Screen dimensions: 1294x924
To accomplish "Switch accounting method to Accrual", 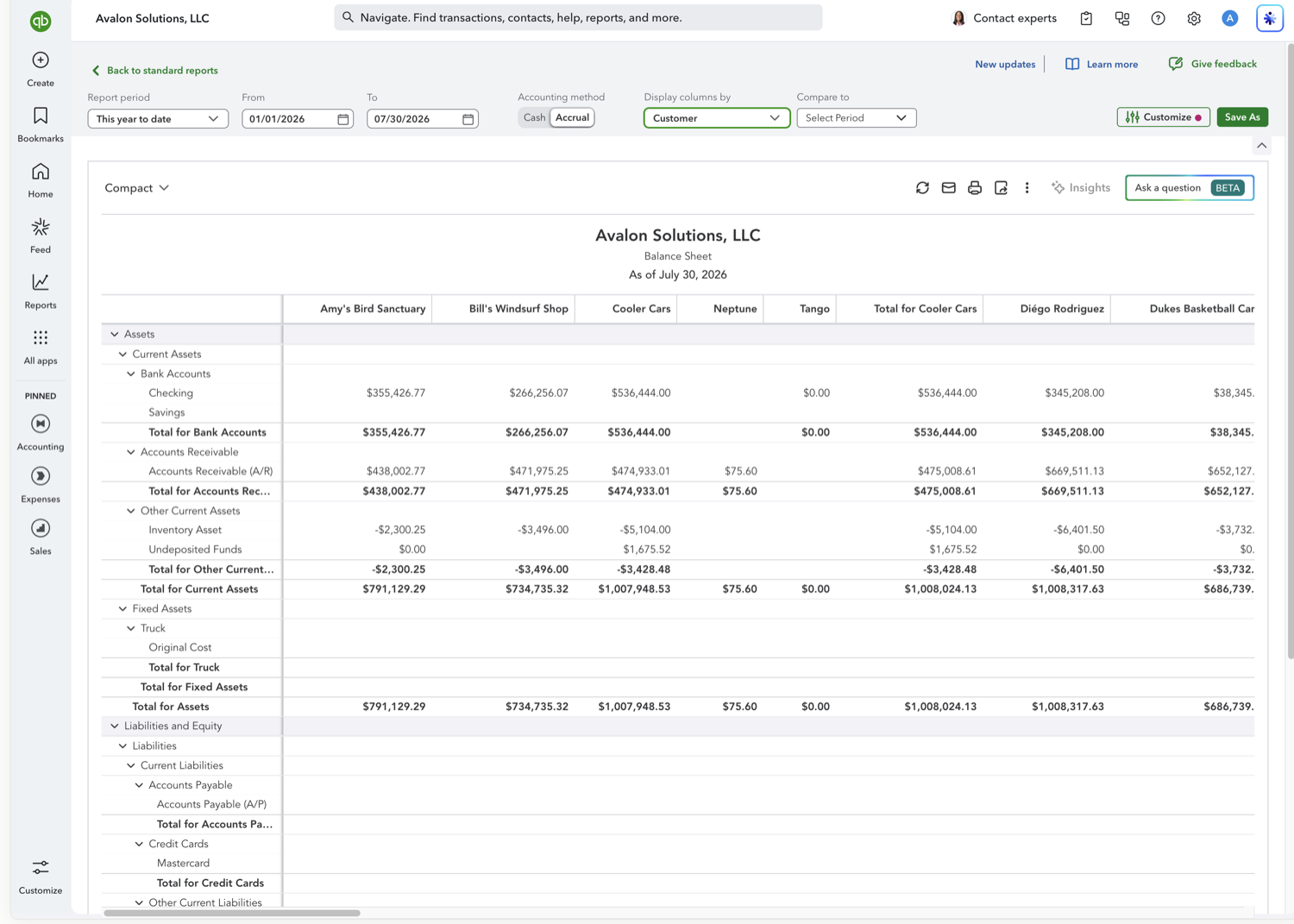I will click(x=572, y=117).
